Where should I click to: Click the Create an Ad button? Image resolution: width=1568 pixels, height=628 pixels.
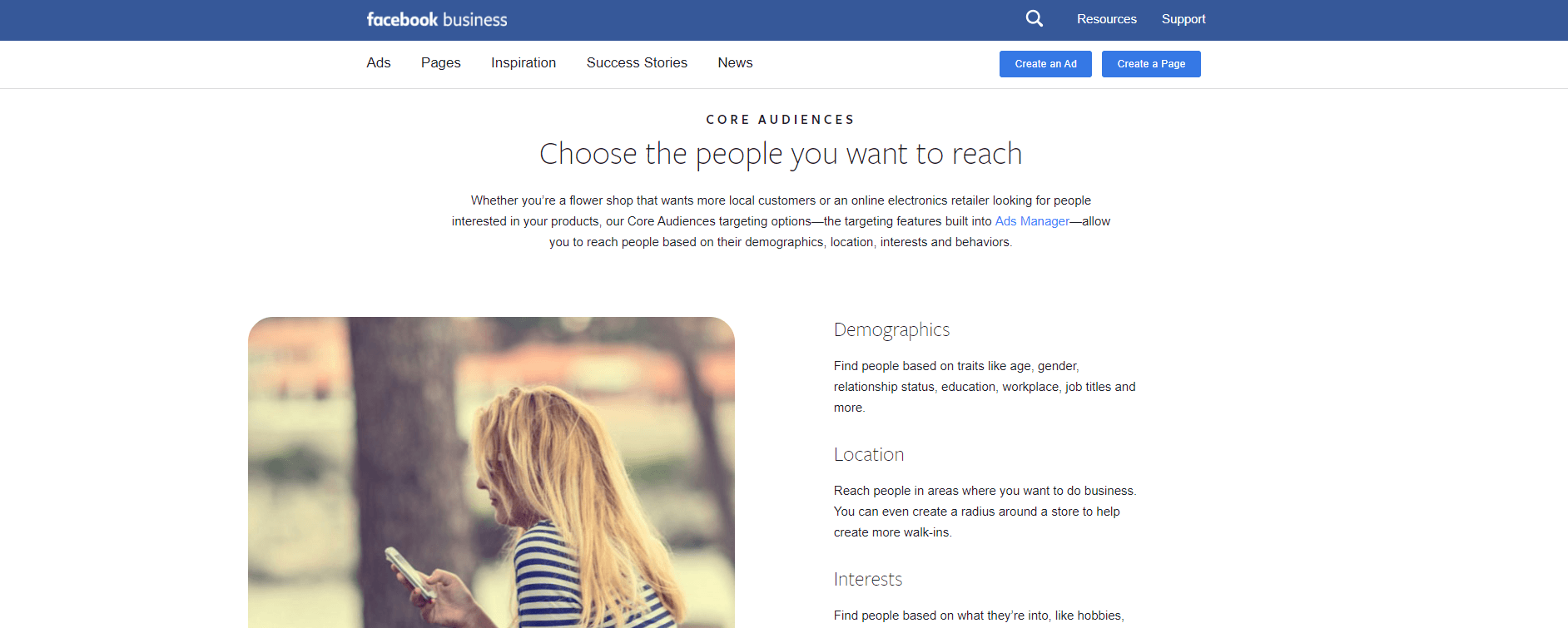coord(1045,64)
